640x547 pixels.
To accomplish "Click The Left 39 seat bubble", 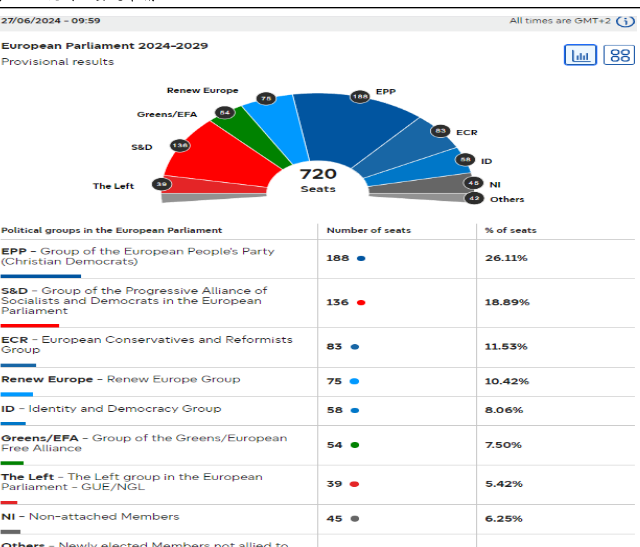I will click(162, 184).
